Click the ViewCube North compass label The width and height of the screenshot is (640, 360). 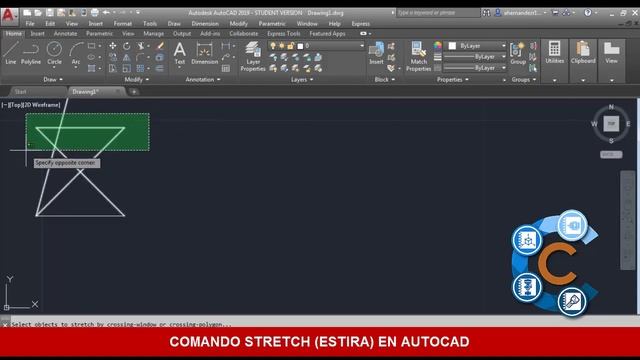tap(611, 107)
